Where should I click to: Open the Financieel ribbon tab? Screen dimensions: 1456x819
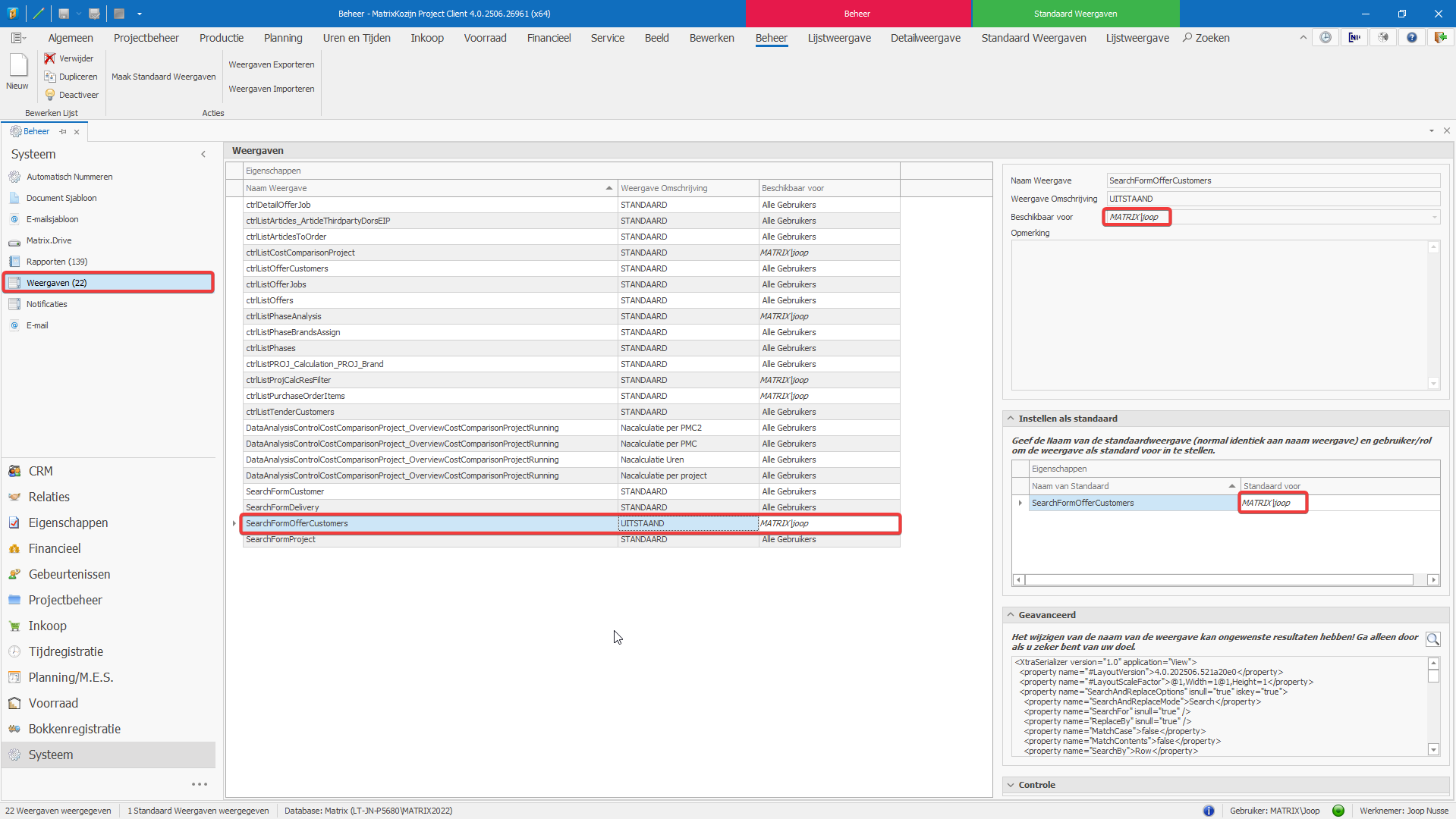point(549,38)
